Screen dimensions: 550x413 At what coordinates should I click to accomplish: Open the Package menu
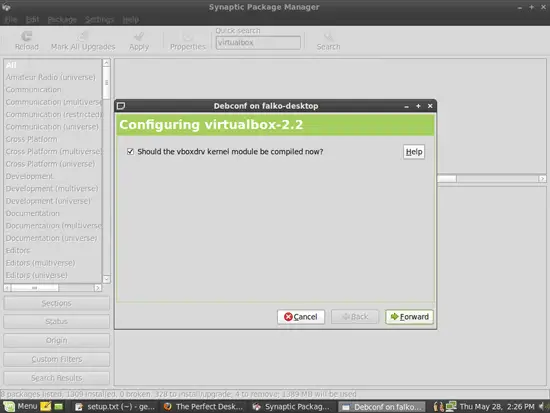coord(62,20)
